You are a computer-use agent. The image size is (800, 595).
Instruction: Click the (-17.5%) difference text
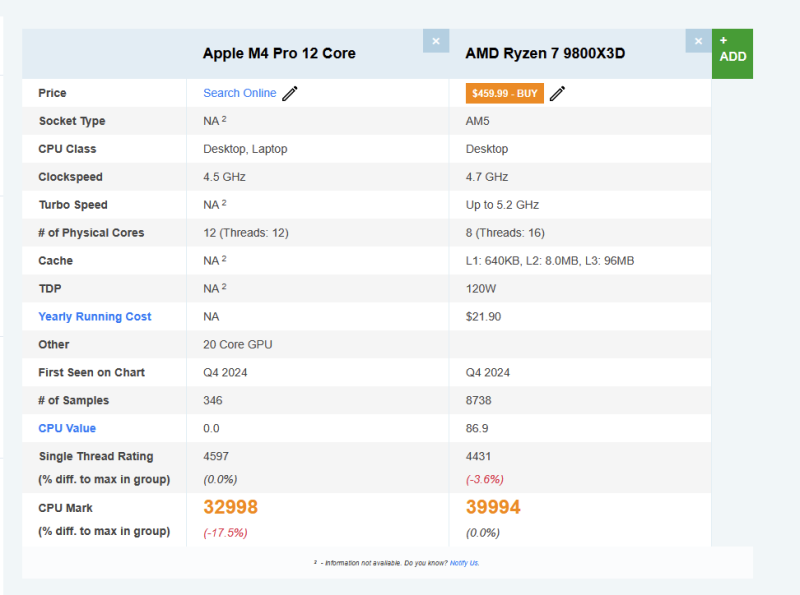pos(226,533)
